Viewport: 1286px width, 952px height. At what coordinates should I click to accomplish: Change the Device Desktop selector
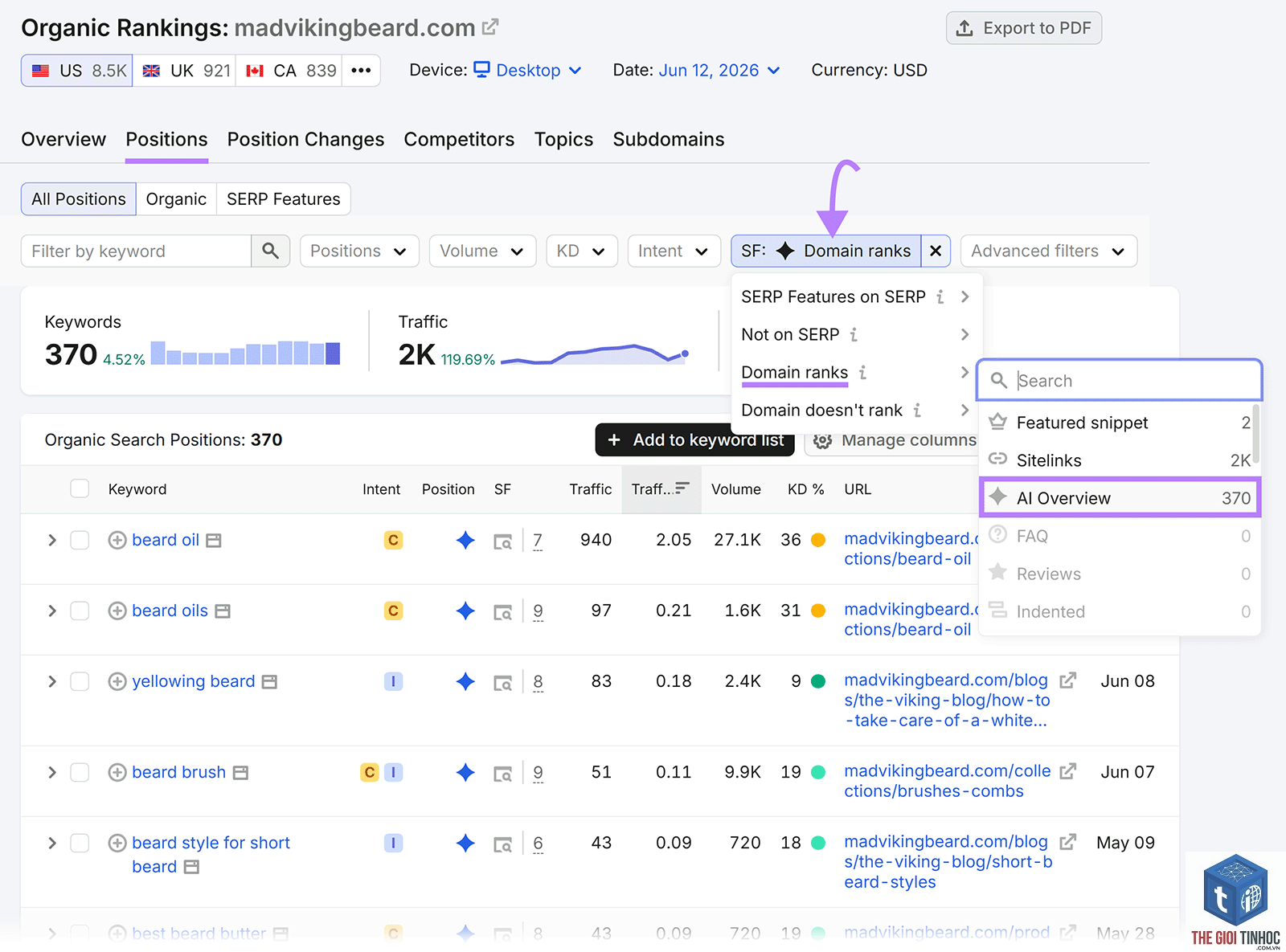528,70
